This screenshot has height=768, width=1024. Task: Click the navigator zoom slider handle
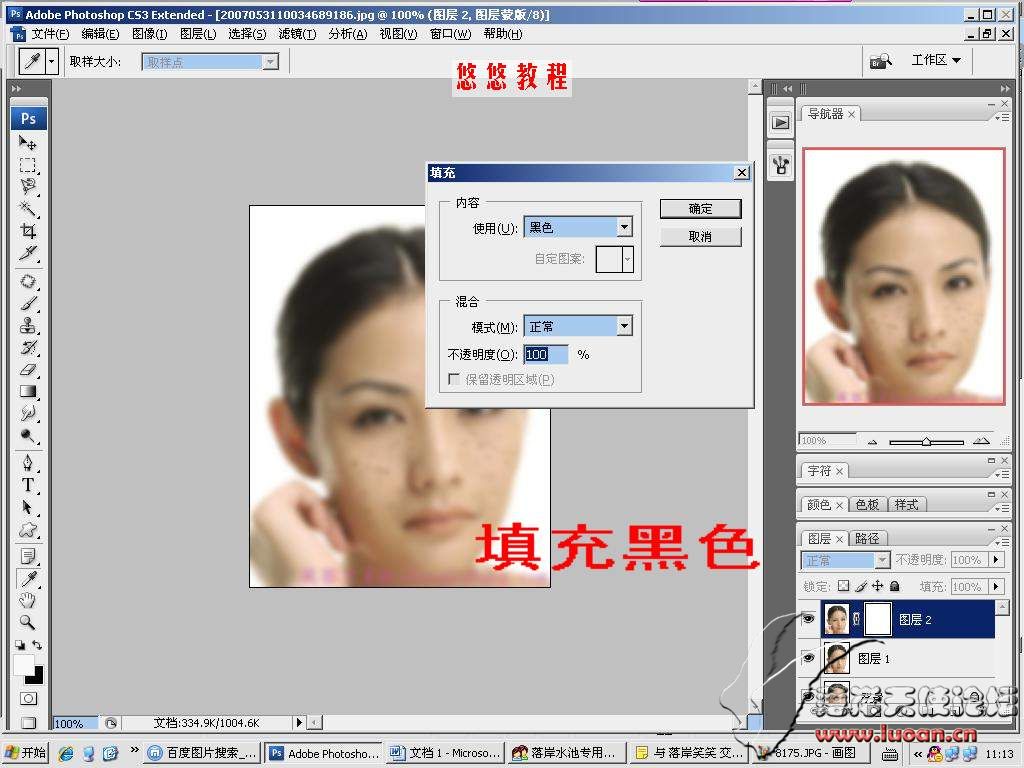coord(926,442)
